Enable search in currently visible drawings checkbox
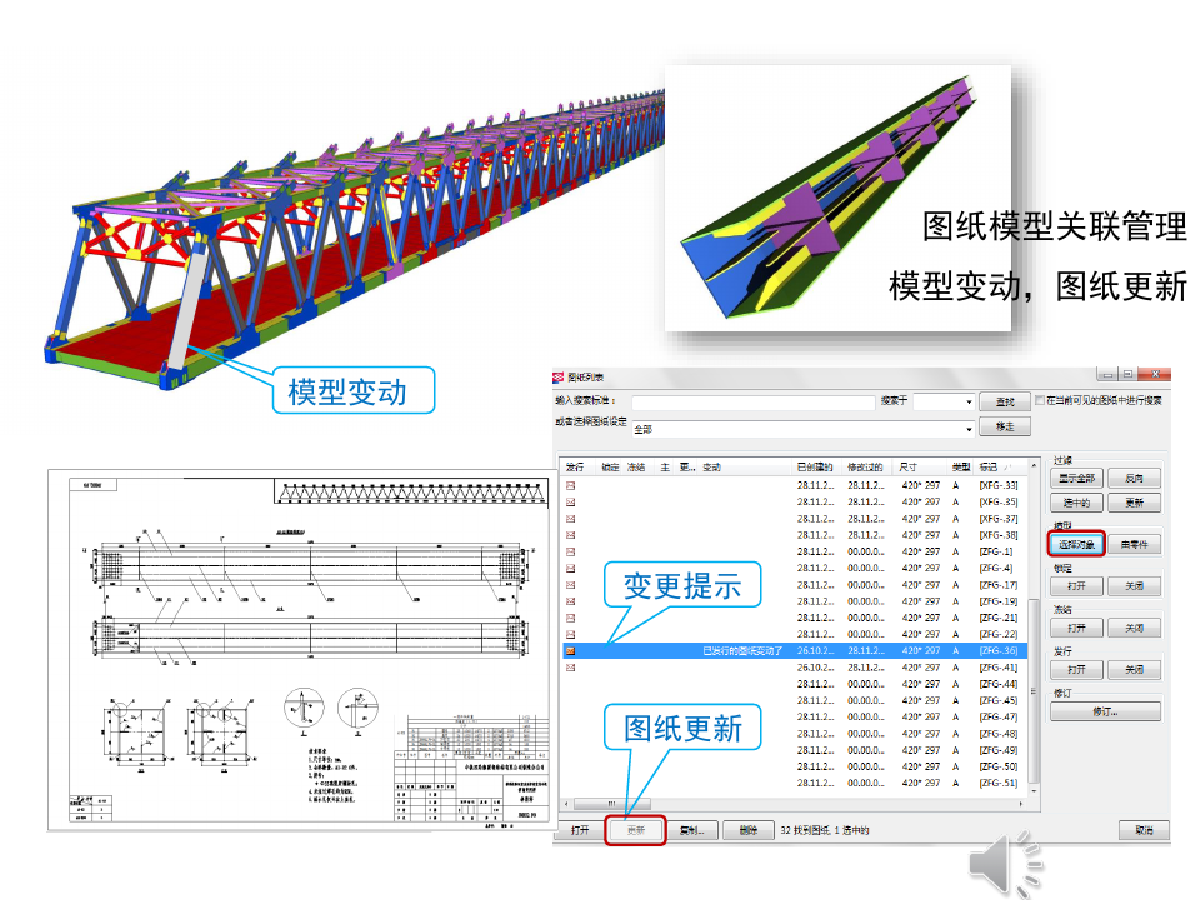The image size is (1200, 900). (1039, 400)
